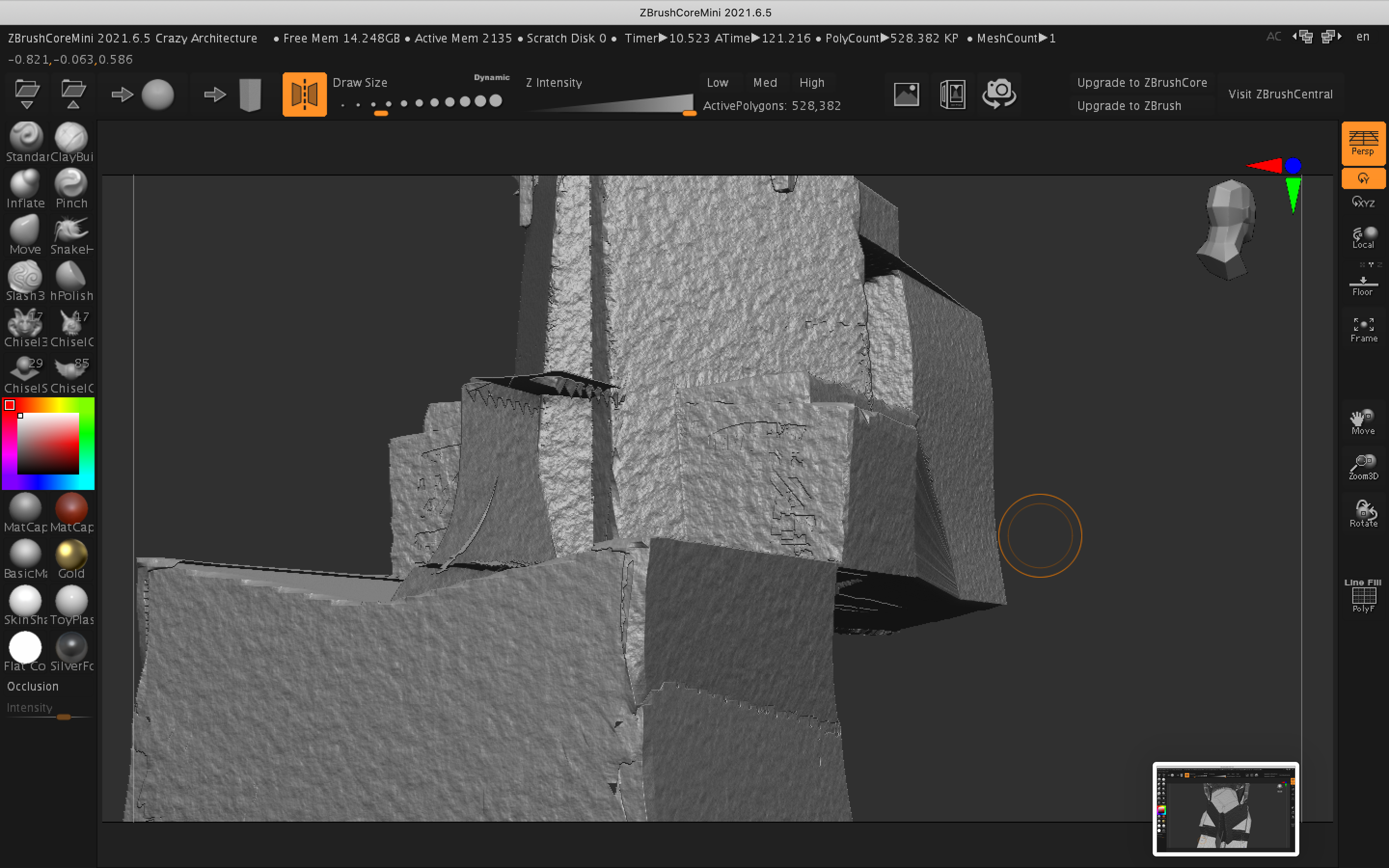Image resolution: width=1389 pixels, height=868 pixels.
Task: Click the Frame view icon
Action: coord(1364,330)
